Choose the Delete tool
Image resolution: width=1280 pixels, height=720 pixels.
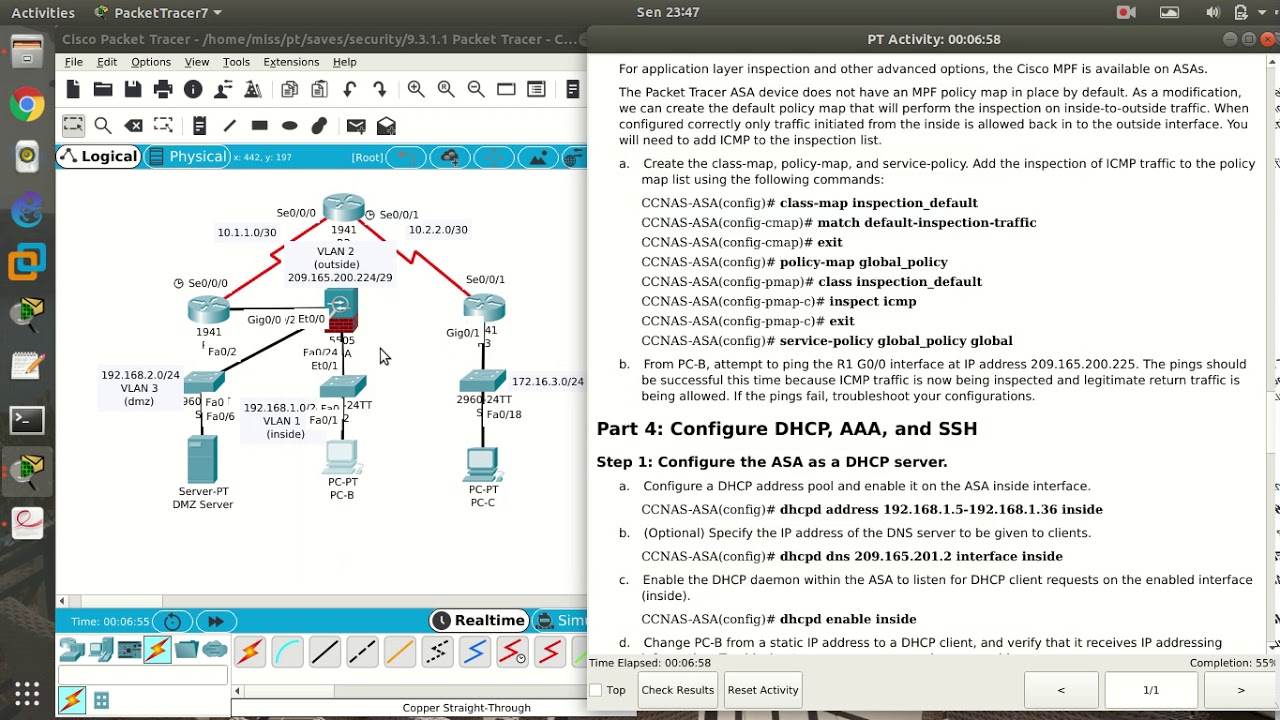tap(133, 126)
